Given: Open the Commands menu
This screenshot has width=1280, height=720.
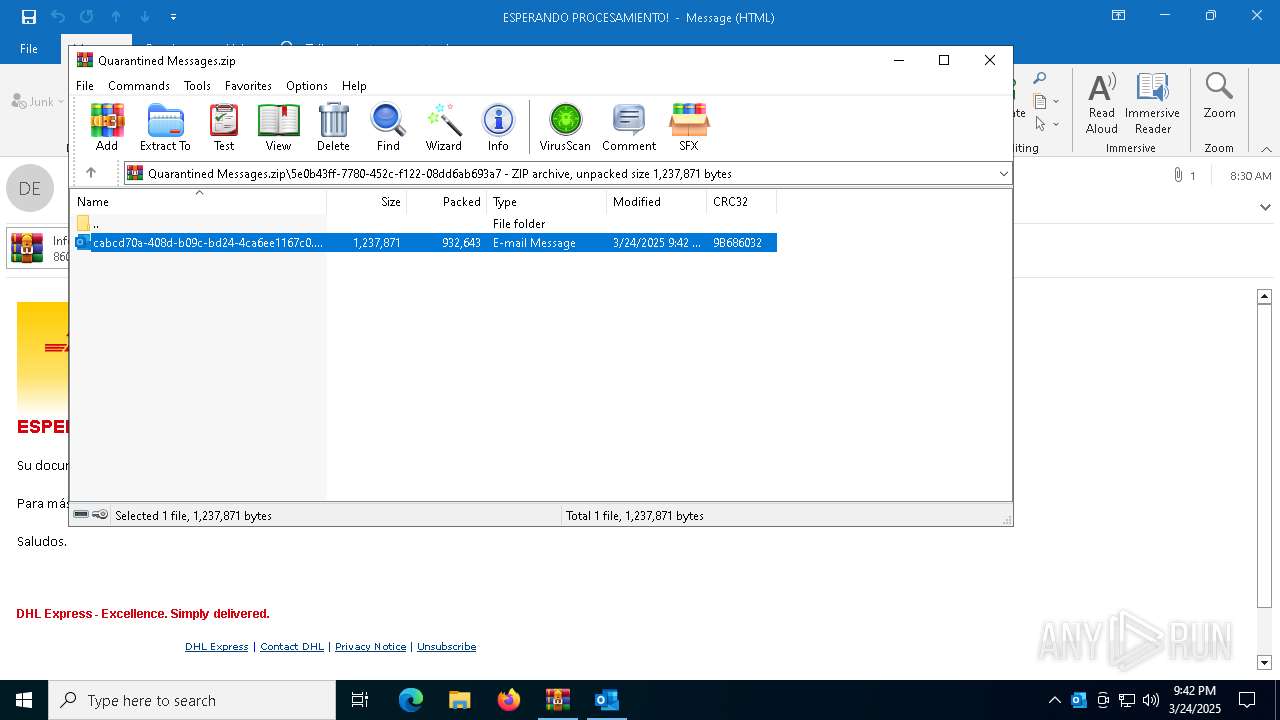Looking at the screenshot, I should (139, 86).
